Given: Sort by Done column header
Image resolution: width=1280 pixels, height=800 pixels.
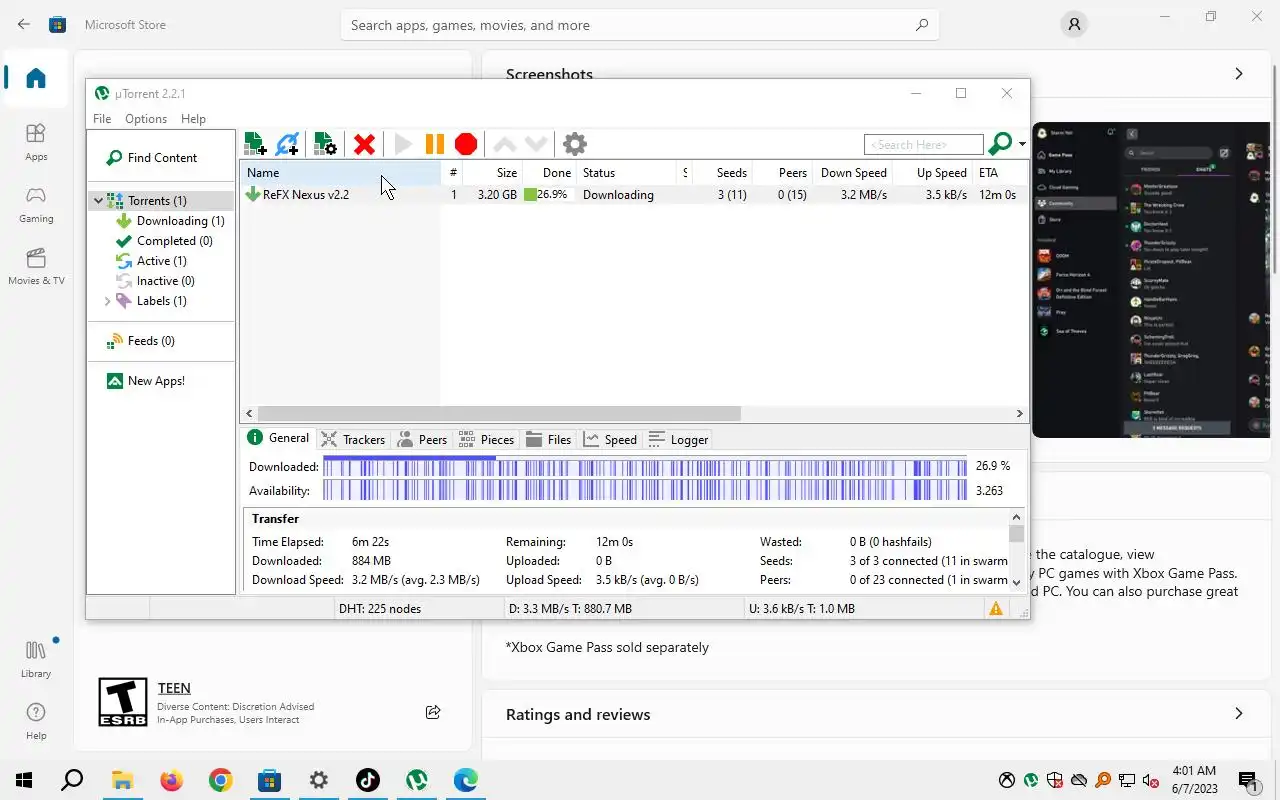Looking at the screenshot, I should (x=548, y=173).
